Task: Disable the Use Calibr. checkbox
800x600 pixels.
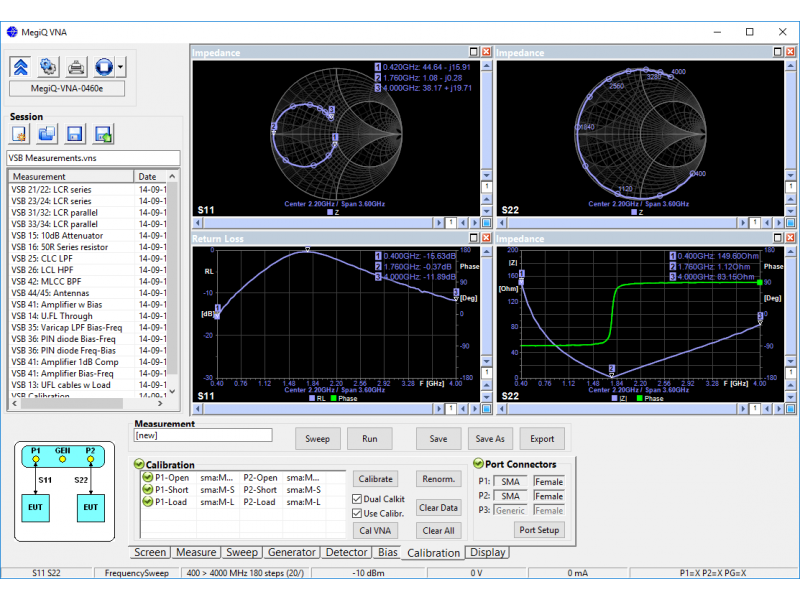Action: tap(358, 513)
